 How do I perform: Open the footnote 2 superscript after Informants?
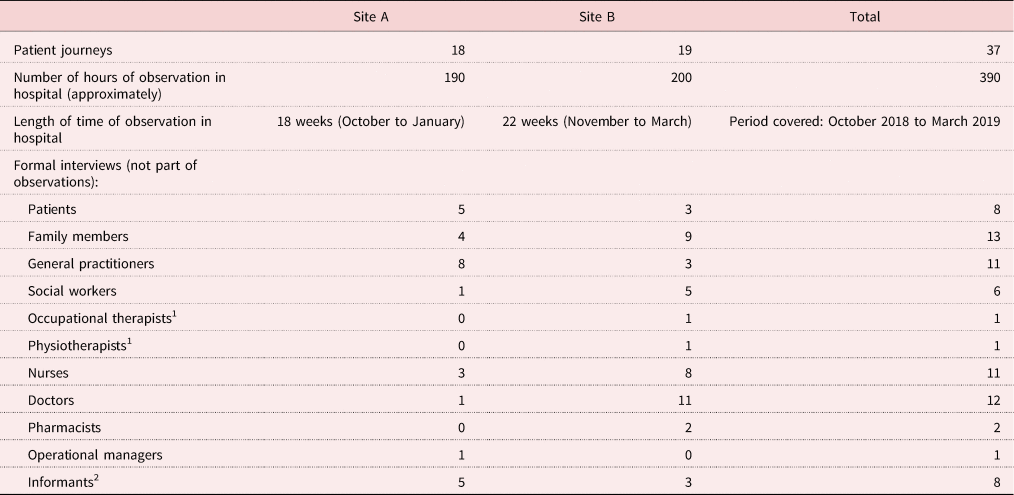coord(96,478)
